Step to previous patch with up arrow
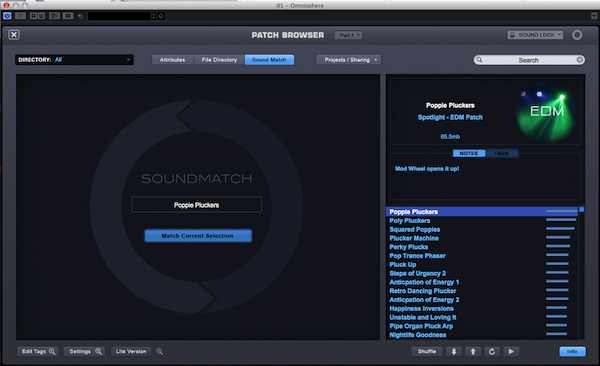This screenshot has width=600, height=366. pos(473,351)
